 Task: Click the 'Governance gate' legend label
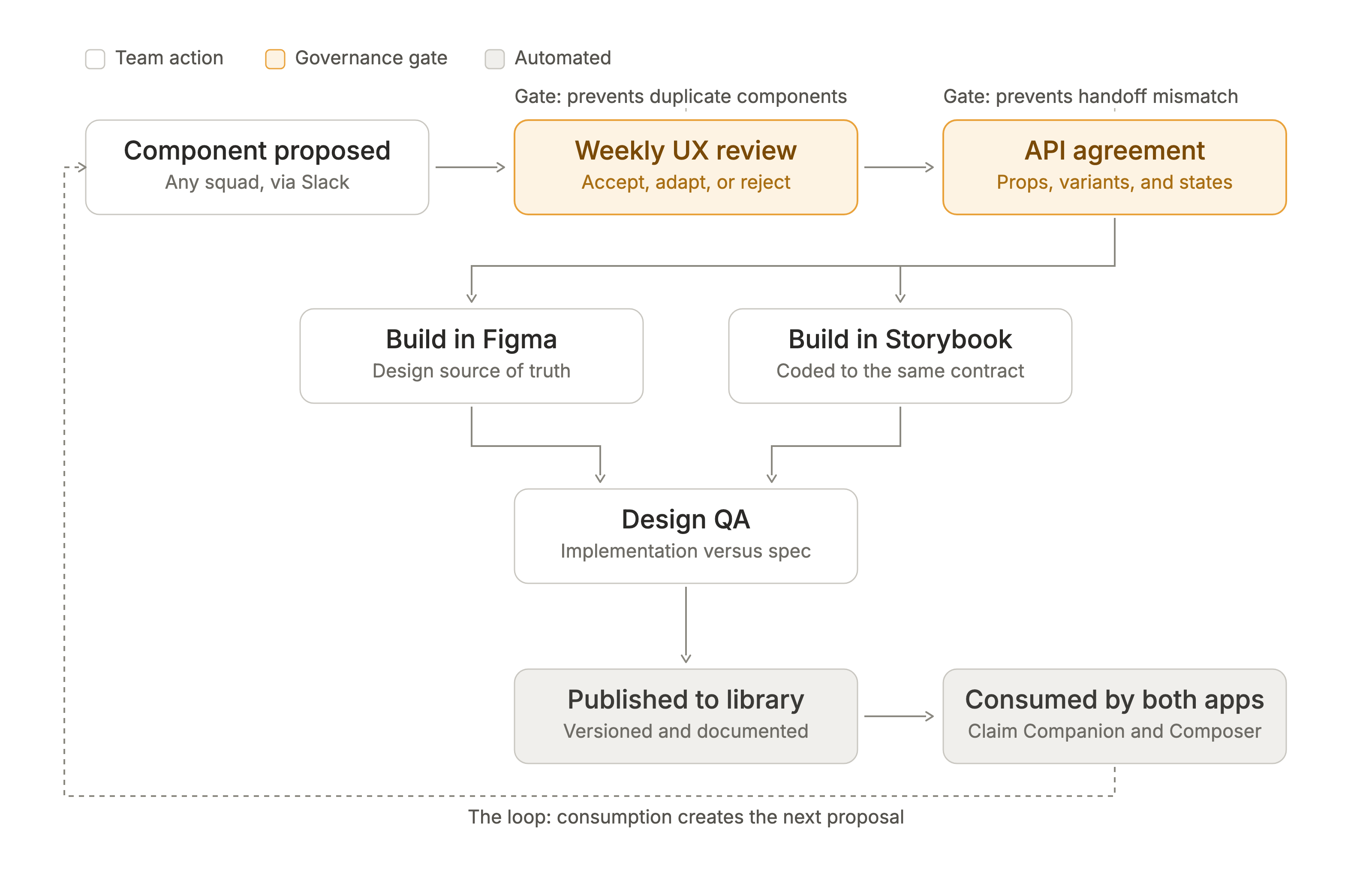coord(371,58)
